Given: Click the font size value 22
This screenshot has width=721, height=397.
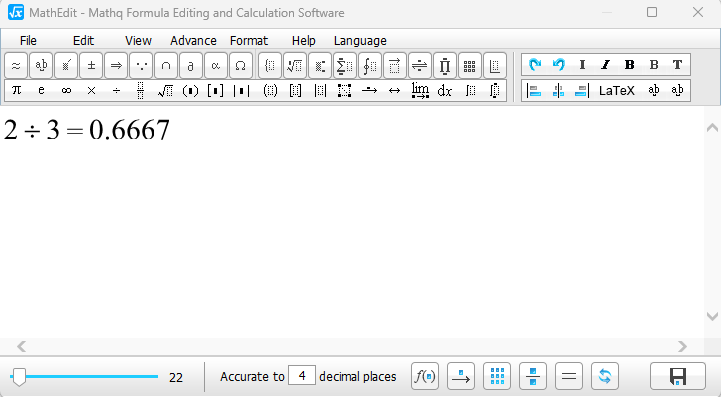Looking at the screenshot, I should point(176,378).
